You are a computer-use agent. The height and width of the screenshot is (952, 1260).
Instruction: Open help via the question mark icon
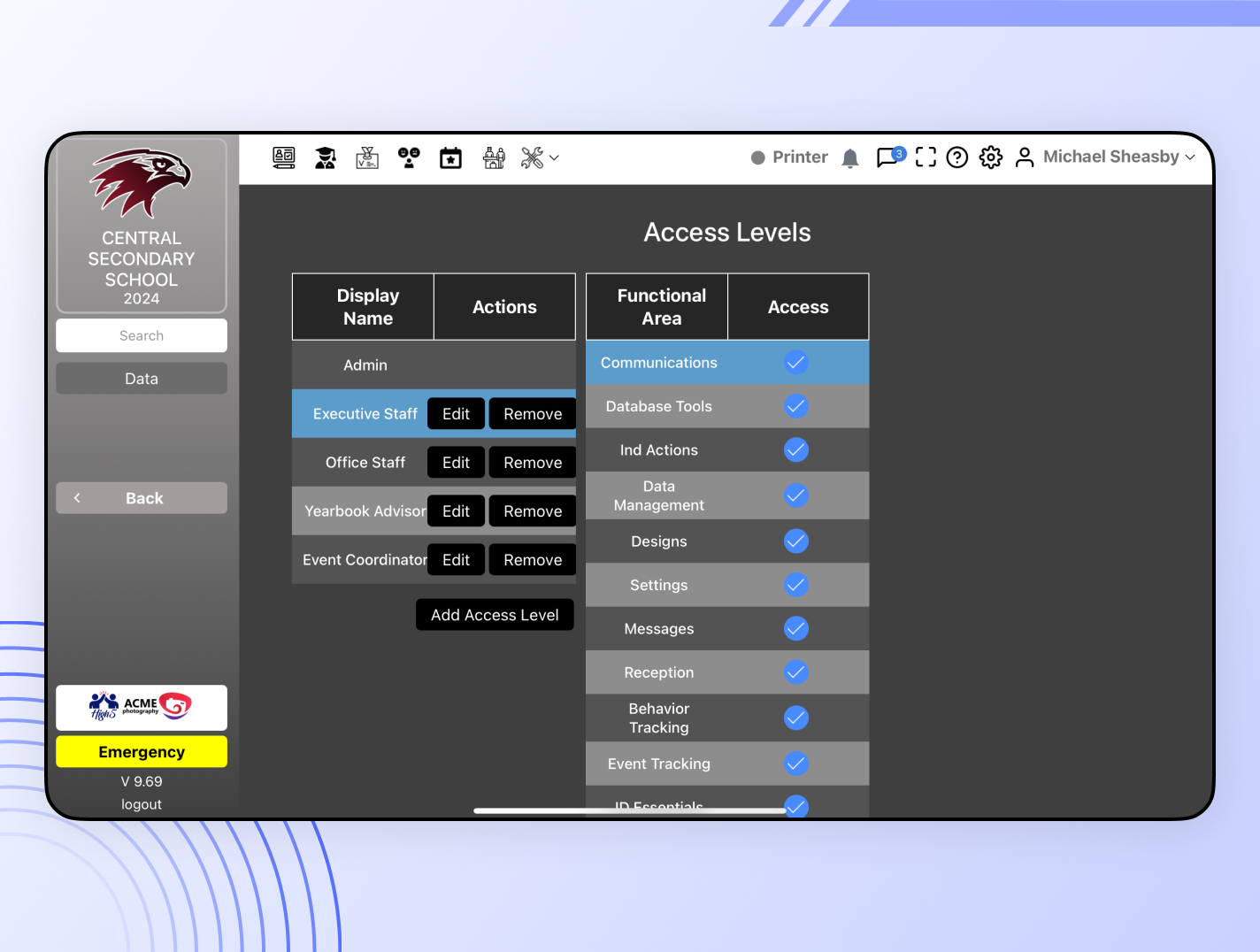pyautogui.click(x=957, y=157)
